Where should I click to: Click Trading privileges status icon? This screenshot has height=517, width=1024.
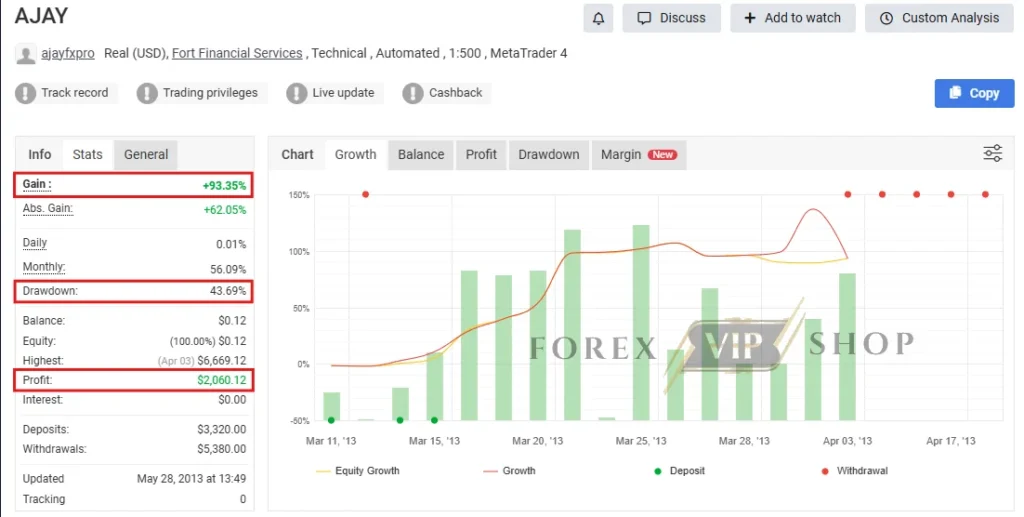pyautogui.click(x=147, y=93)
